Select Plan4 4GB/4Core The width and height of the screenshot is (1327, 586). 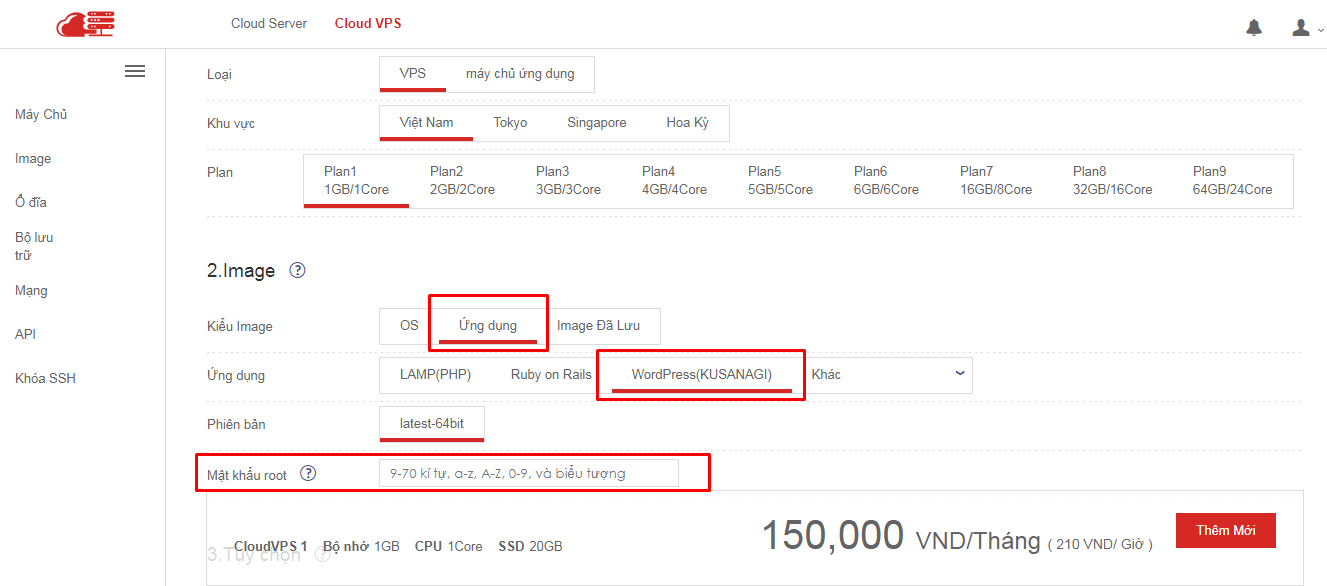[675, 180]
